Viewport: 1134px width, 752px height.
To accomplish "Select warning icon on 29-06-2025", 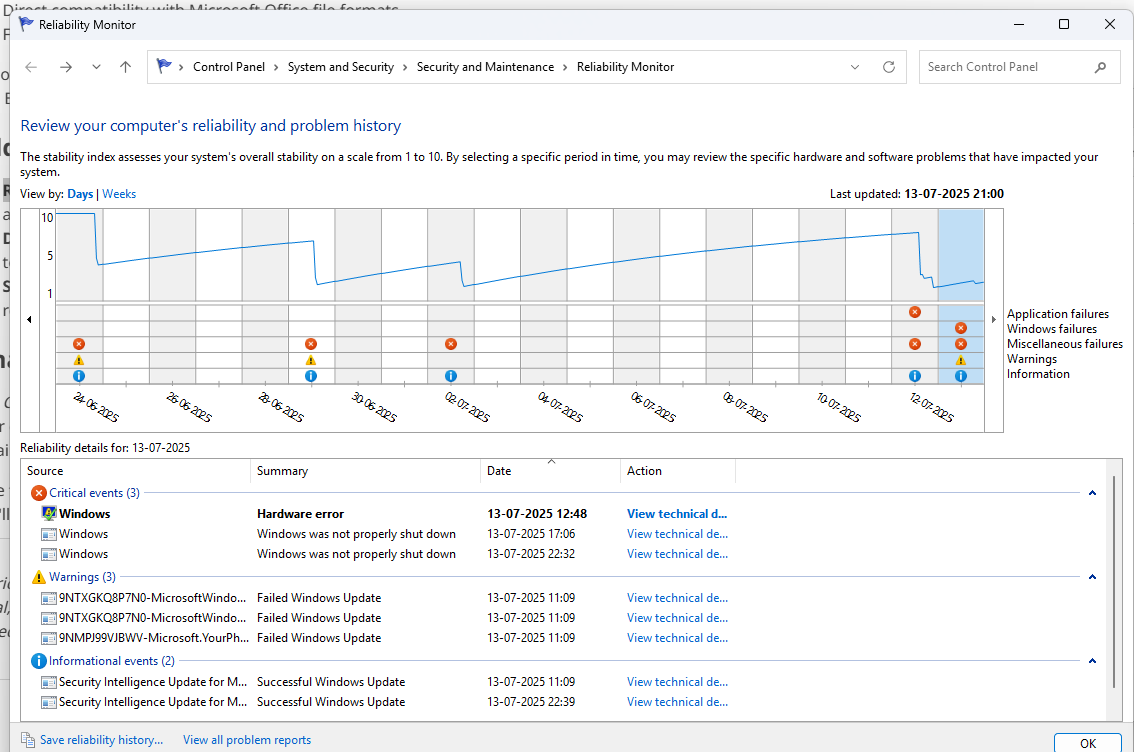I will (311, 360).
